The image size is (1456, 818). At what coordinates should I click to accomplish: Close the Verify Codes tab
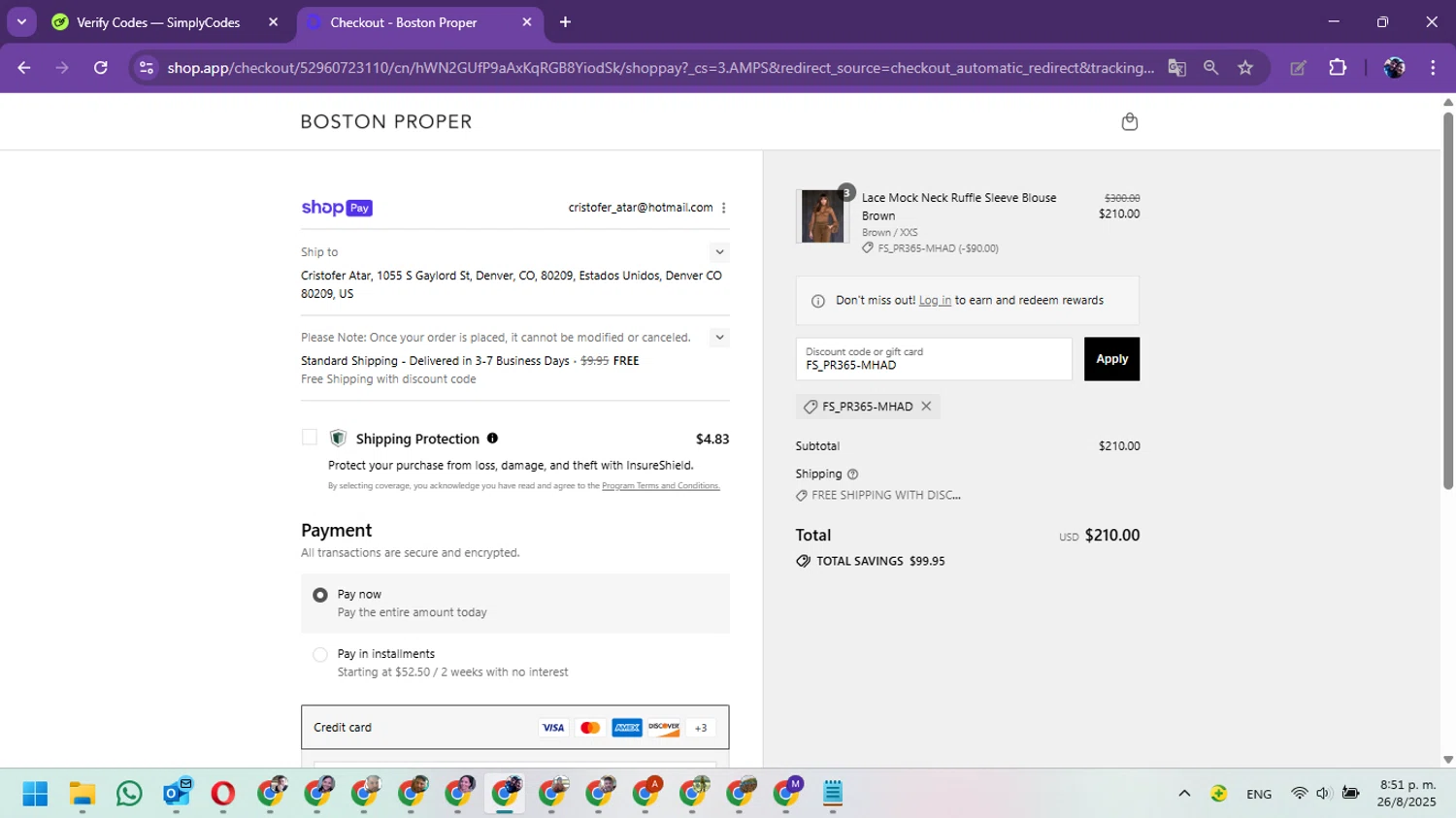tap(273, 22)
